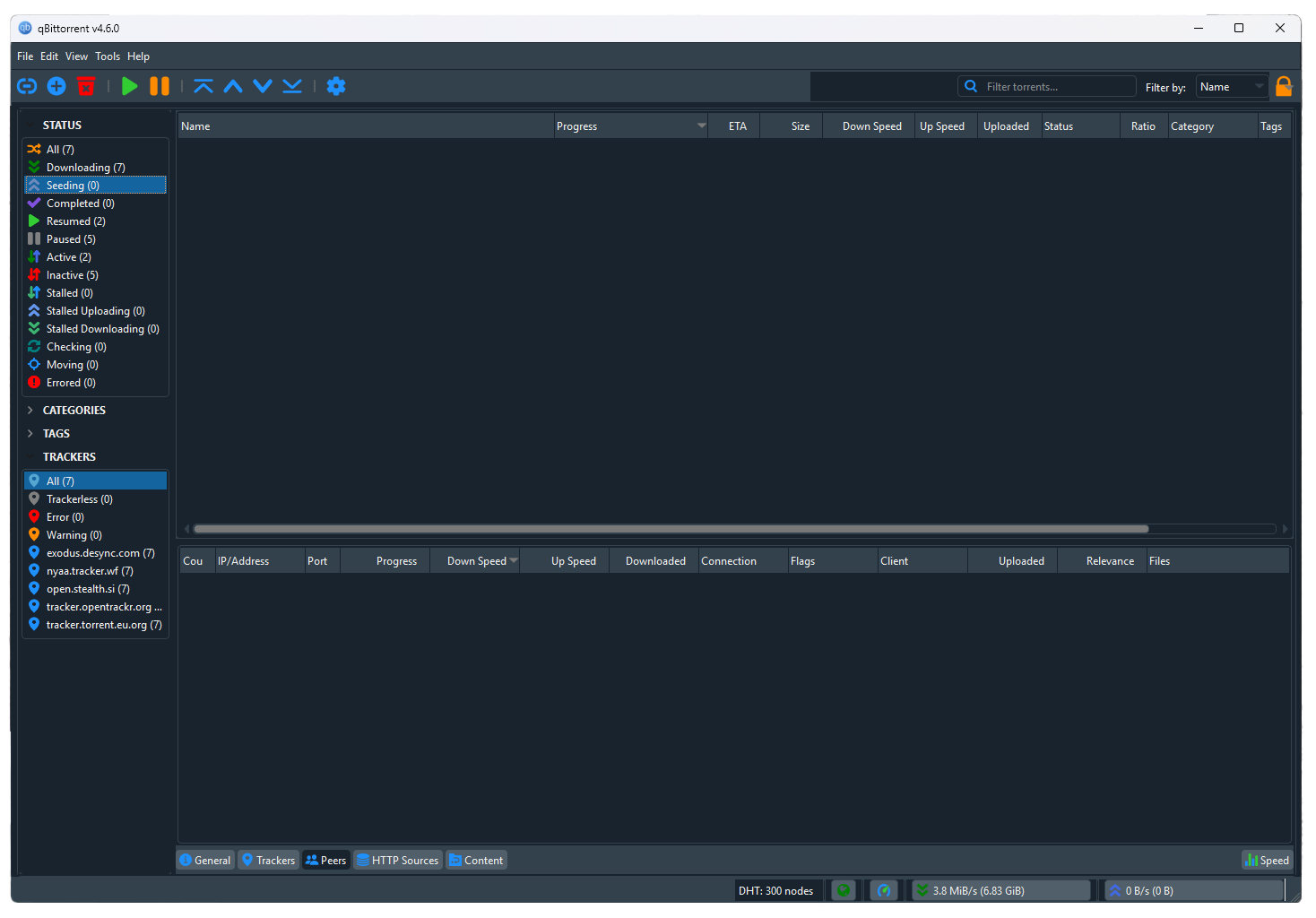Click DHT: 300 nodes status text
The image size is (1316, 918).
click(776, 891)
